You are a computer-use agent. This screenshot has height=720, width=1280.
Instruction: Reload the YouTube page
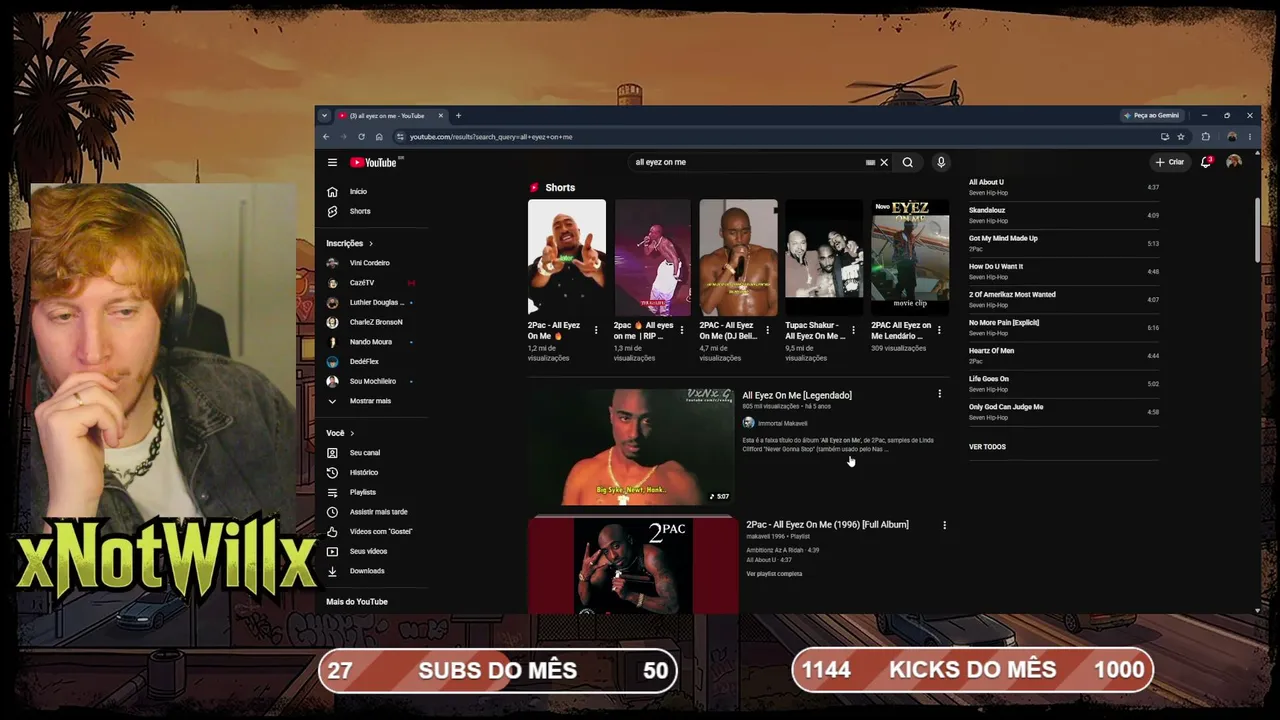[361, 137]
